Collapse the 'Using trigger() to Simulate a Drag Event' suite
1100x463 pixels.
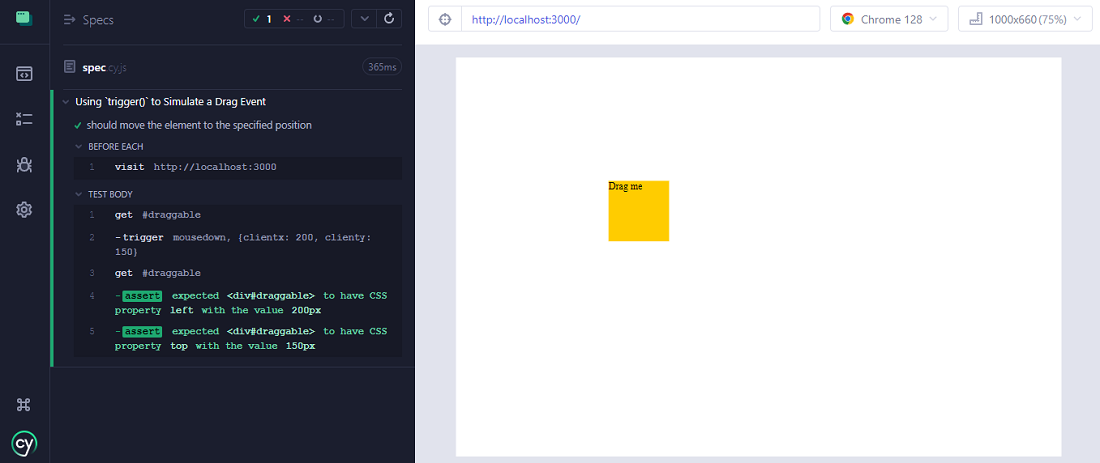pos(170,102)
